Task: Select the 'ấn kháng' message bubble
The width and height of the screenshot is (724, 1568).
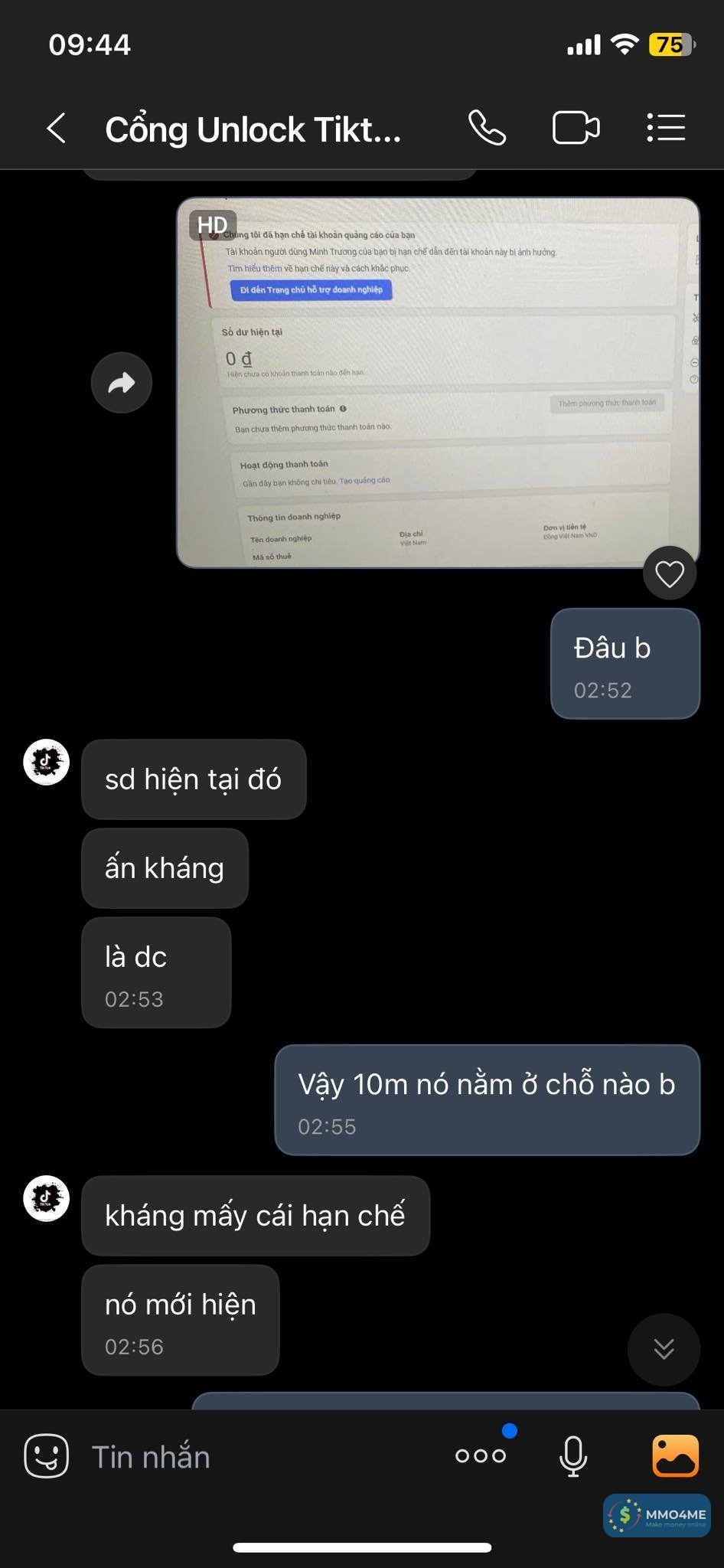Action: [x=165, y=868]
